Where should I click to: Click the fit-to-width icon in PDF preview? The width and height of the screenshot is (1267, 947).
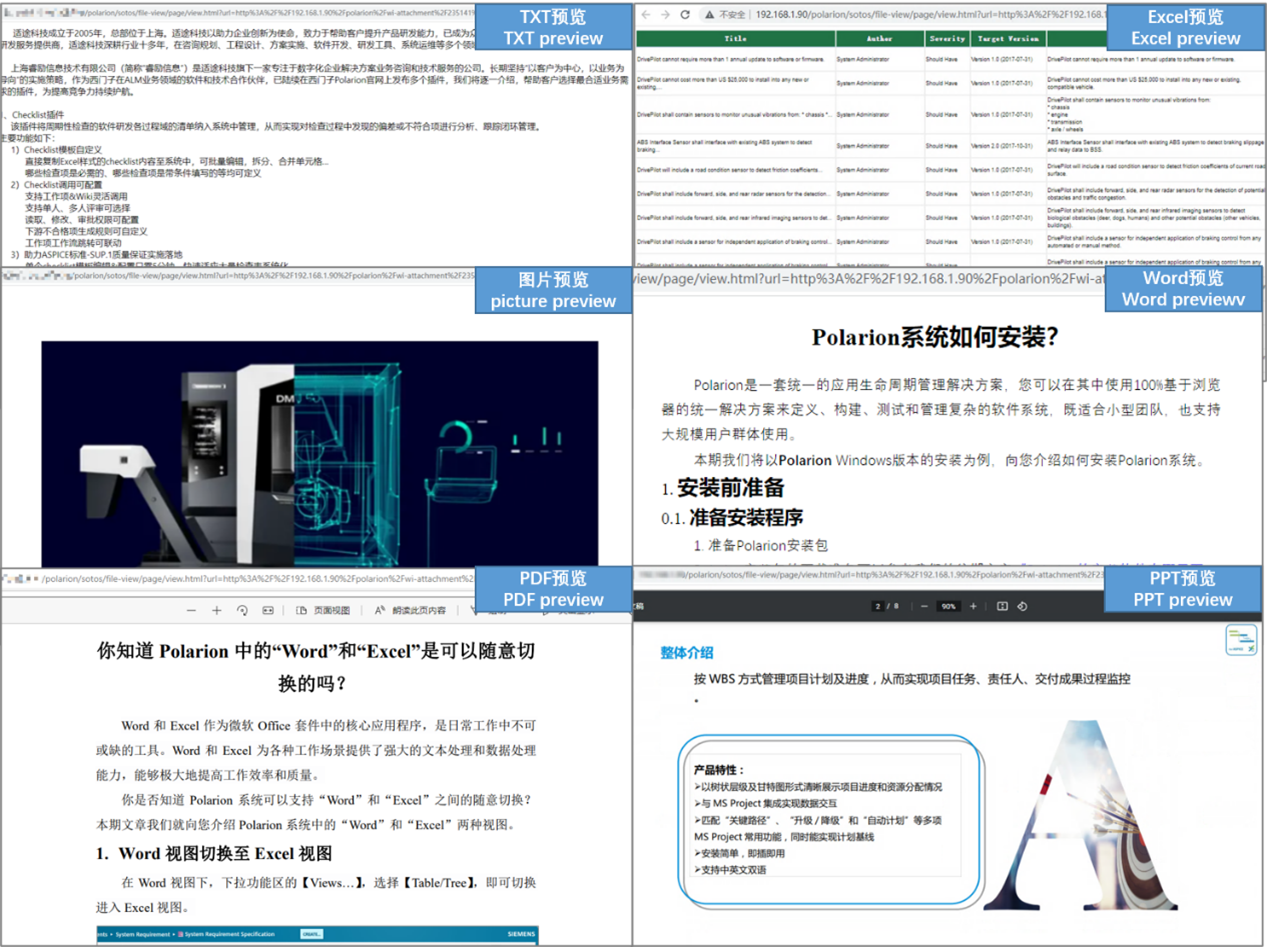[268, 608]
